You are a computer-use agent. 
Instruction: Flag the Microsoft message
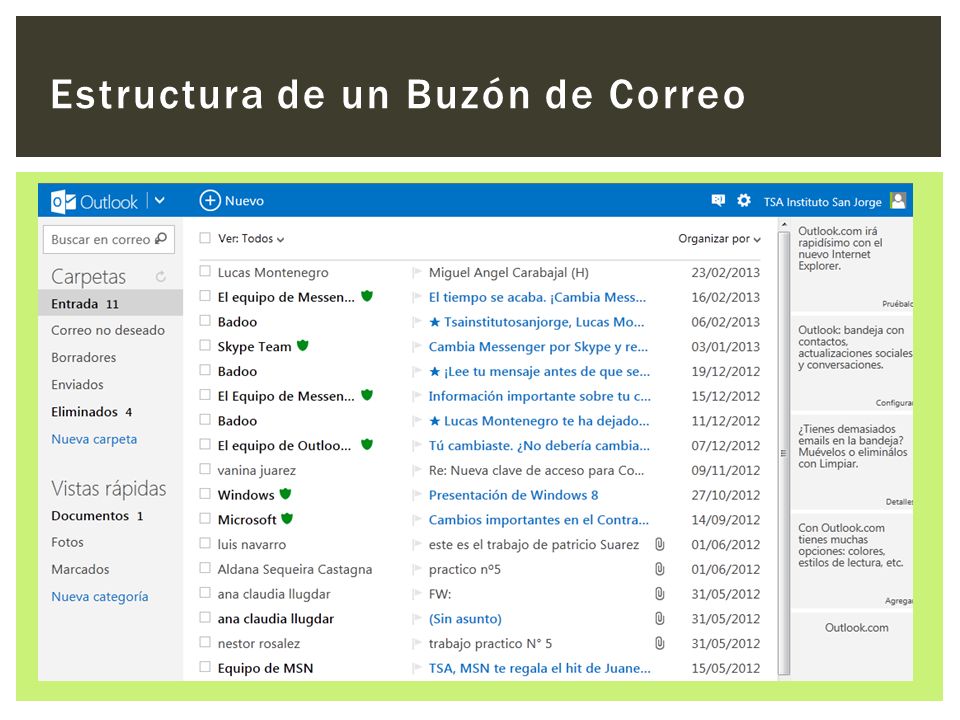[x=416, y=520]
